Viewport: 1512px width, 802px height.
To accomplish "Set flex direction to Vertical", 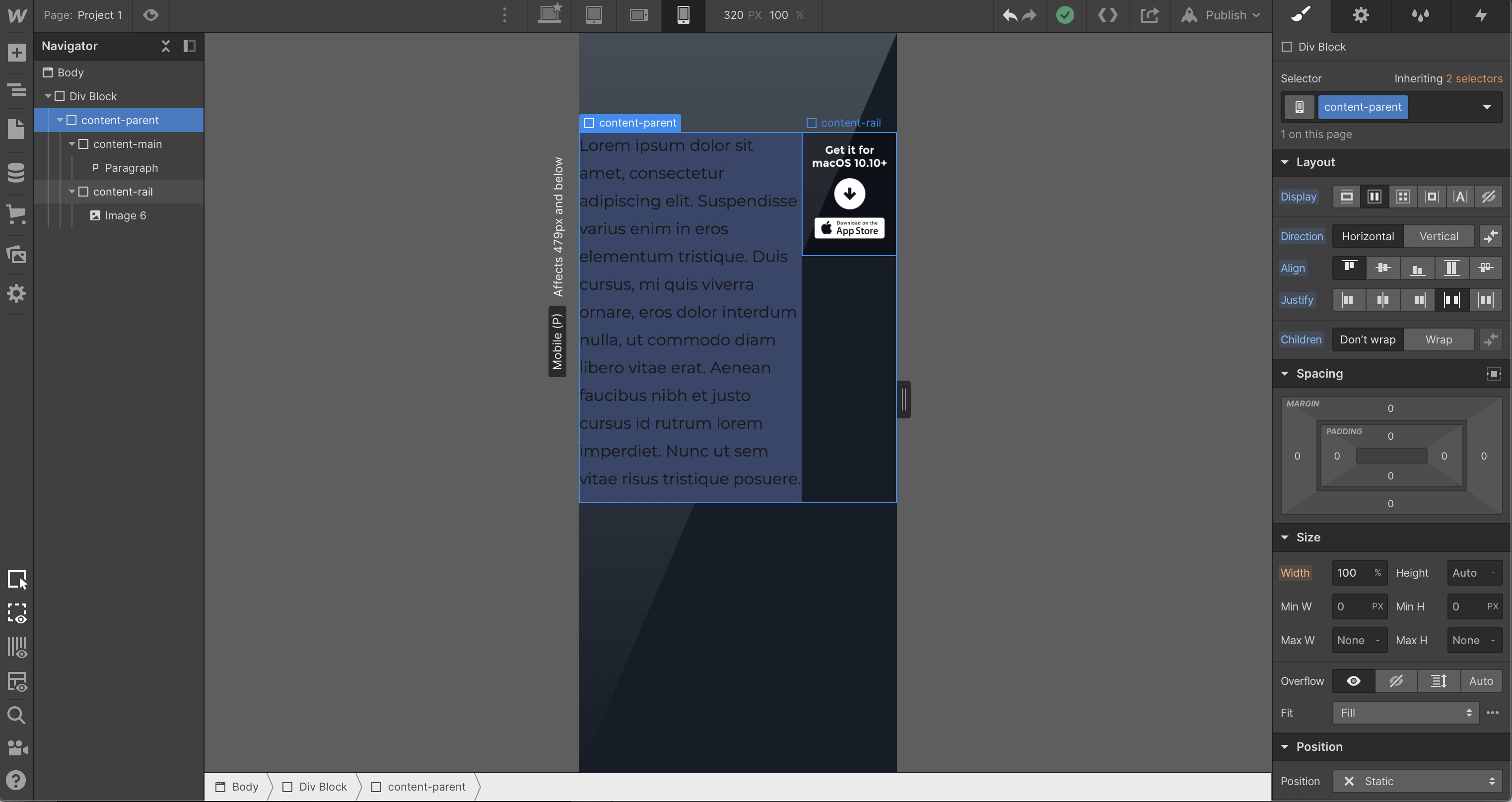I will (1439, 236).
